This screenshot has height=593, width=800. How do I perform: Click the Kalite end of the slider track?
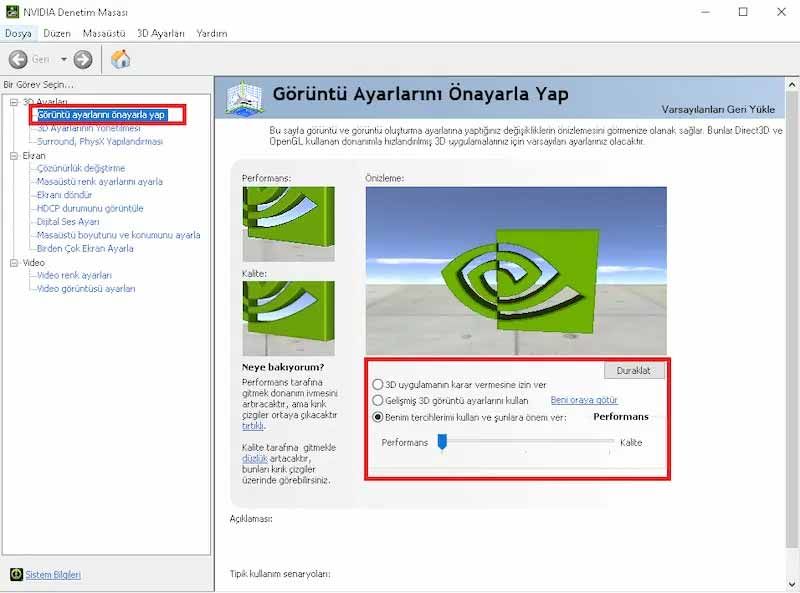pyautogui.click(x=610, y=441)
